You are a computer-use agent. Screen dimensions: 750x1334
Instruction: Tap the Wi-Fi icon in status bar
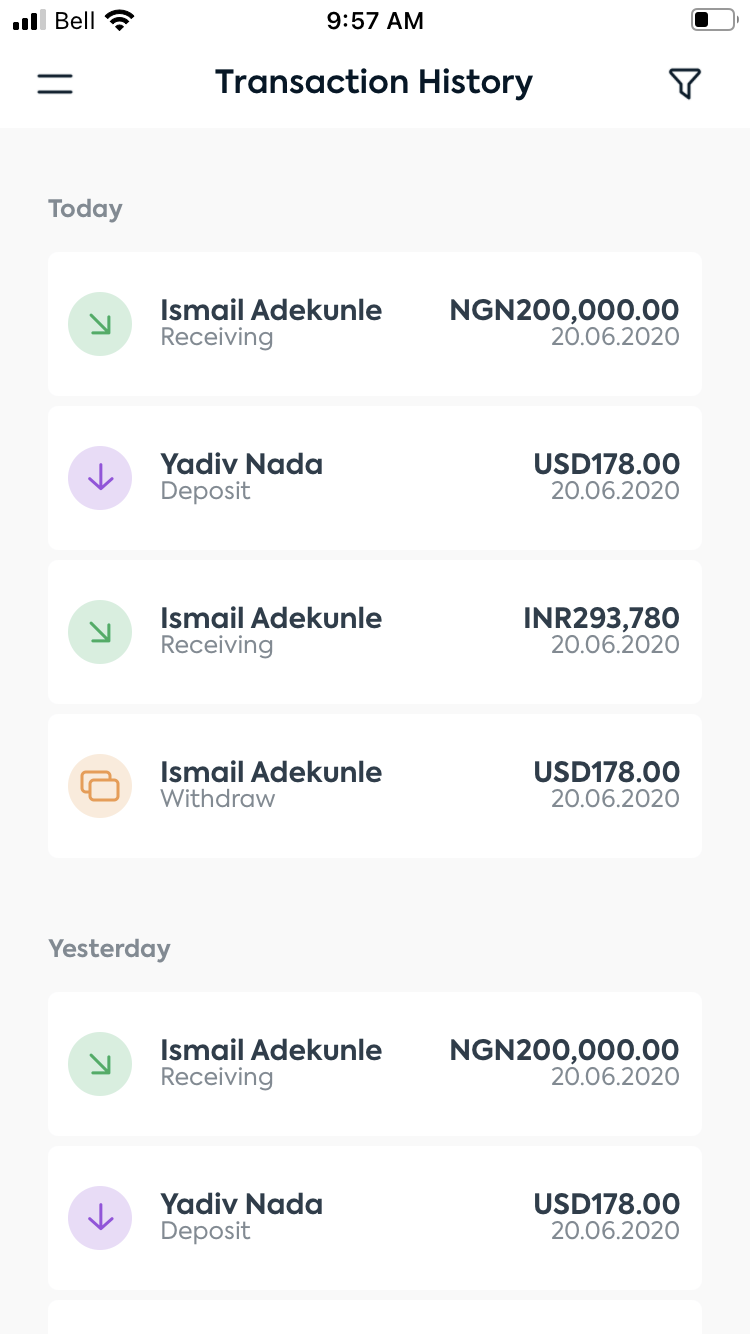click(x=120, y=21)
